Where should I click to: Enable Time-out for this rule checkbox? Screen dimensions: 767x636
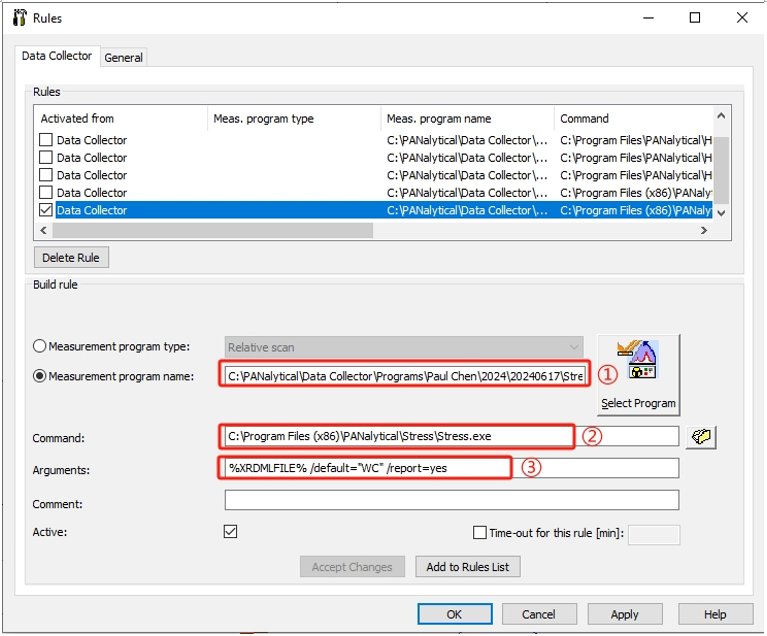tap(480, 533)
